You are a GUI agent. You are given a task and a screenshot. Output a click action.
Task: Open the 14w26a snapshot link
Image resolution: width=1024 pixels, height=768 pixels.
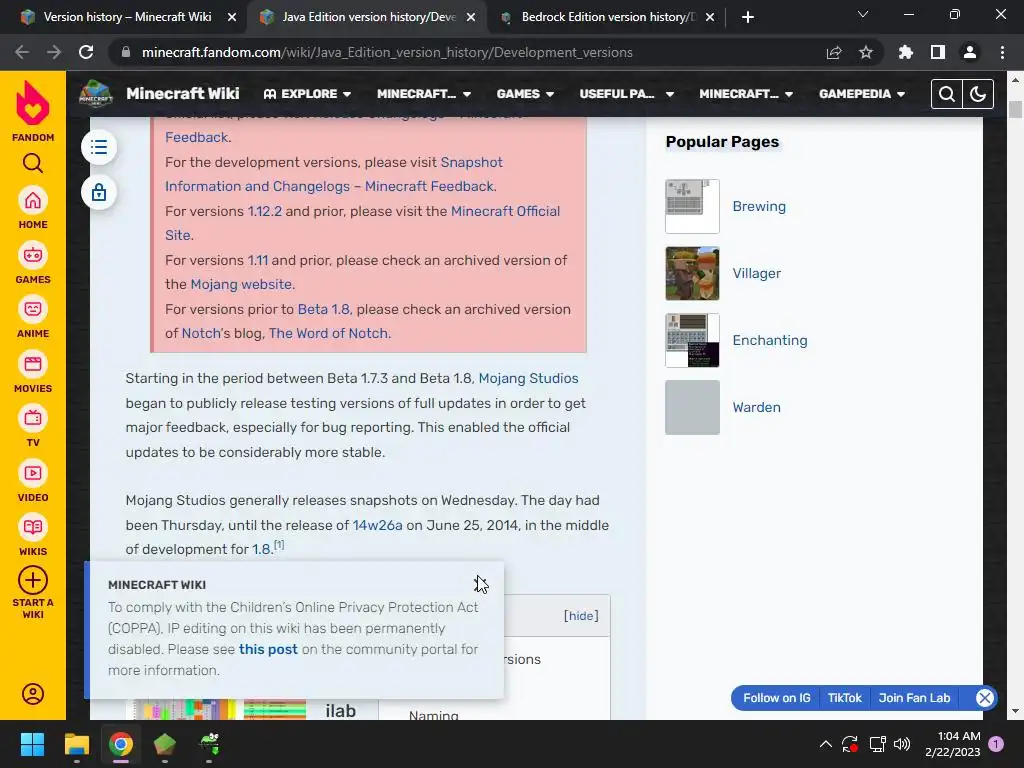click(x=377, y=525)
